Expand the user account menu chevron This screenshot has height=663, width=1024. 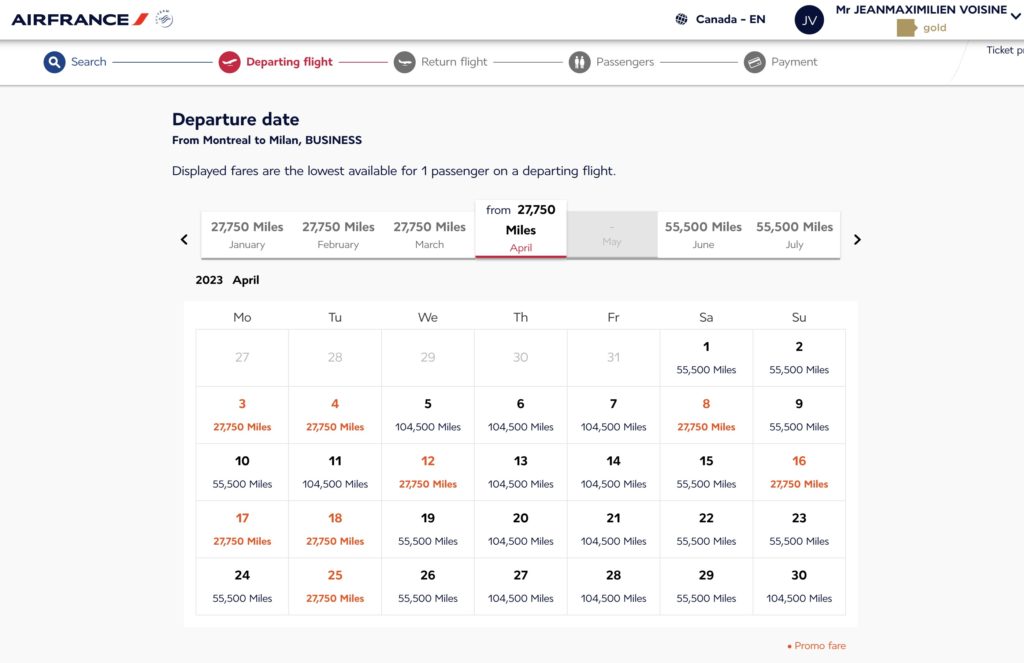click(x=1017, y=14)
